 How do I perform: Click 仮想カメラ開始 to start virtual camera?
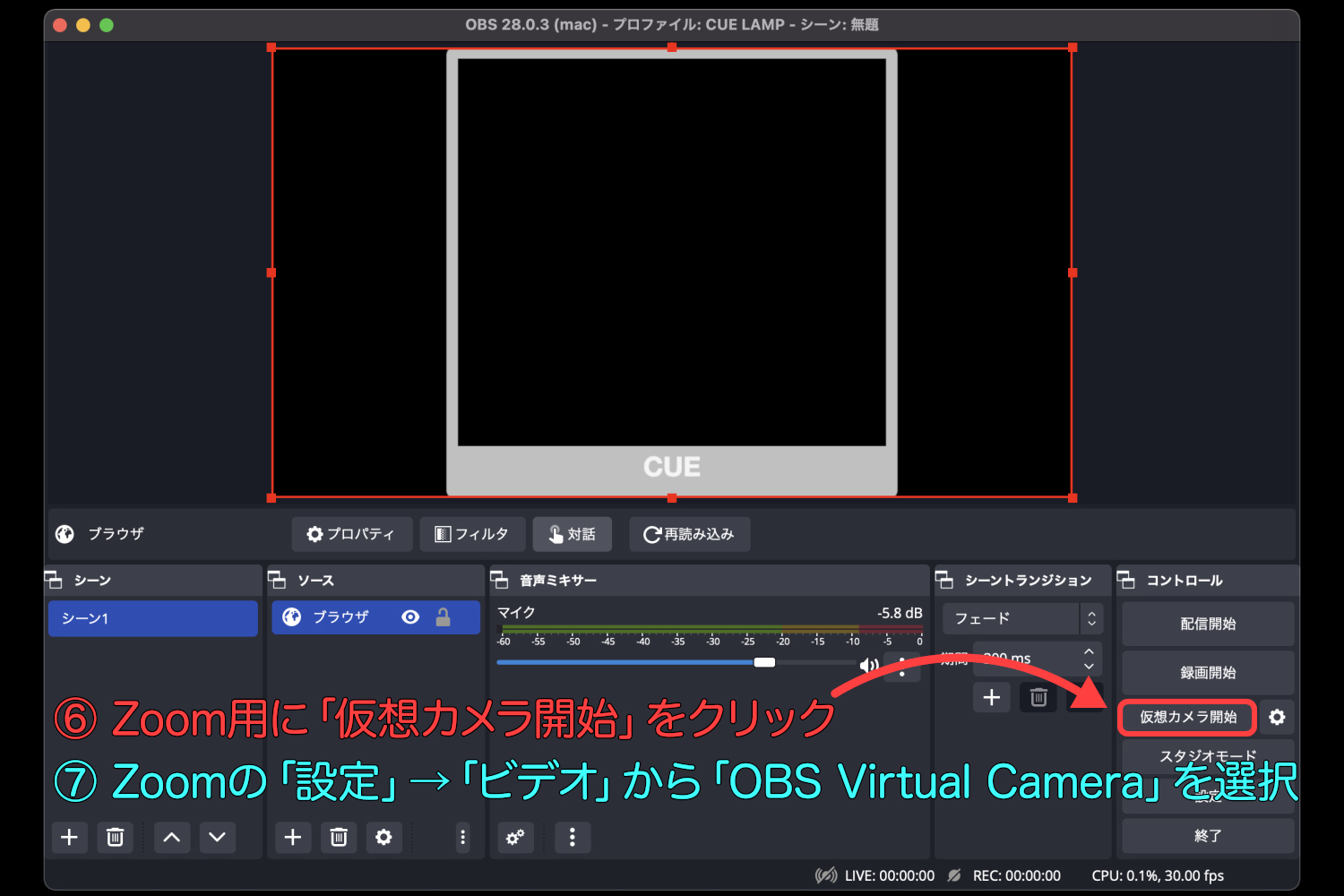tap(1188, 717)
